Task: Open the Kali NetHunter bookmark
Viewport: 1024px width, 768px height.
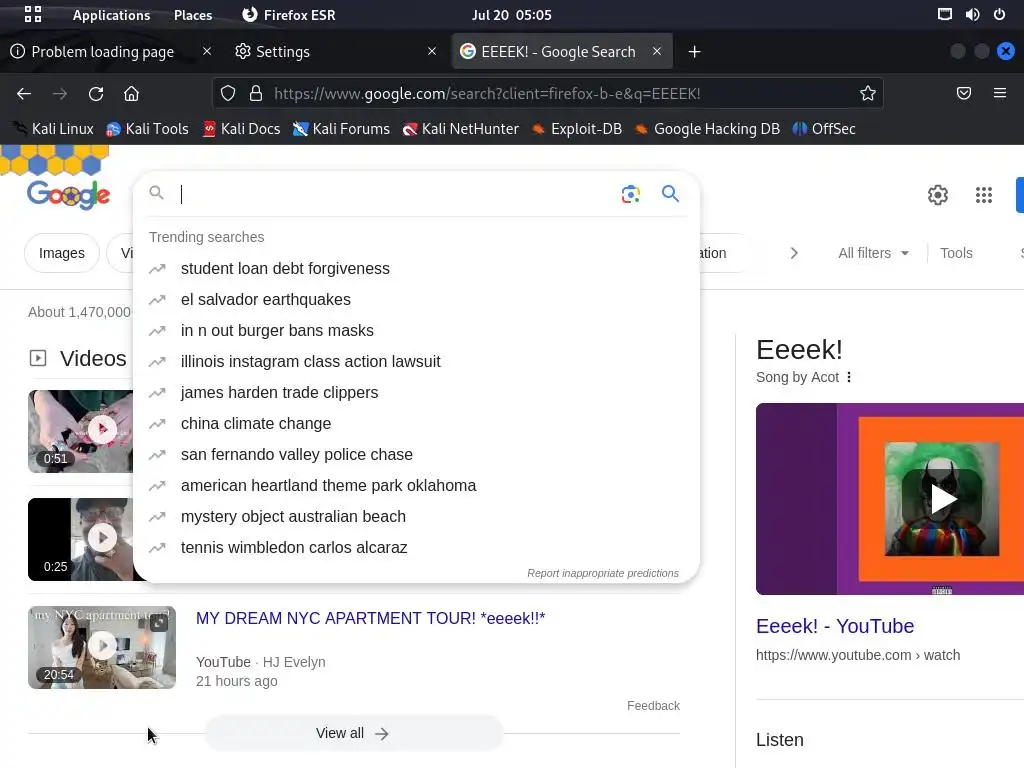Action: (461, 129)
